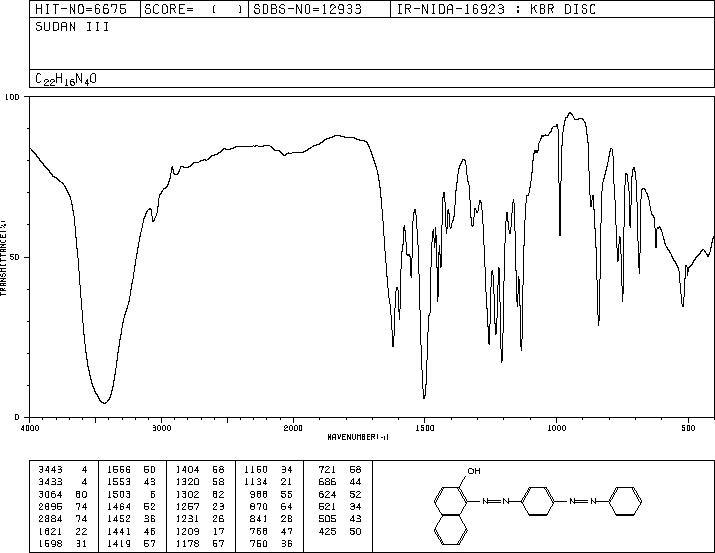Image resolution: width=715 pixels, height=553 pixels.
Task: Click the molecular formula C22H16N4O
Action: 66,79
